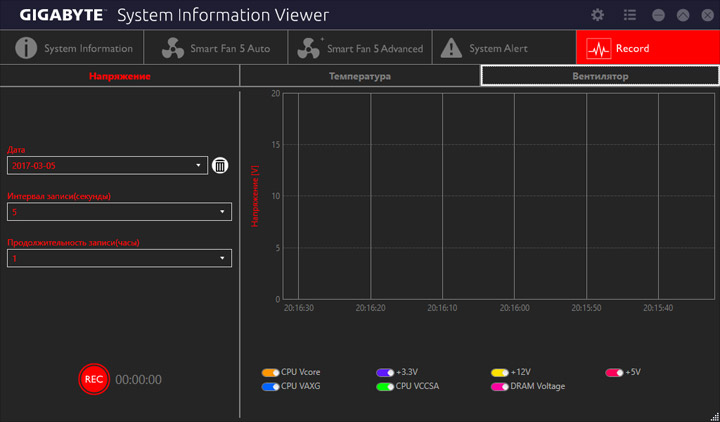Viewport: 720px width, 422px height.
Task: Toggle the +3.3V purple switch
Action: pos(385,372)
